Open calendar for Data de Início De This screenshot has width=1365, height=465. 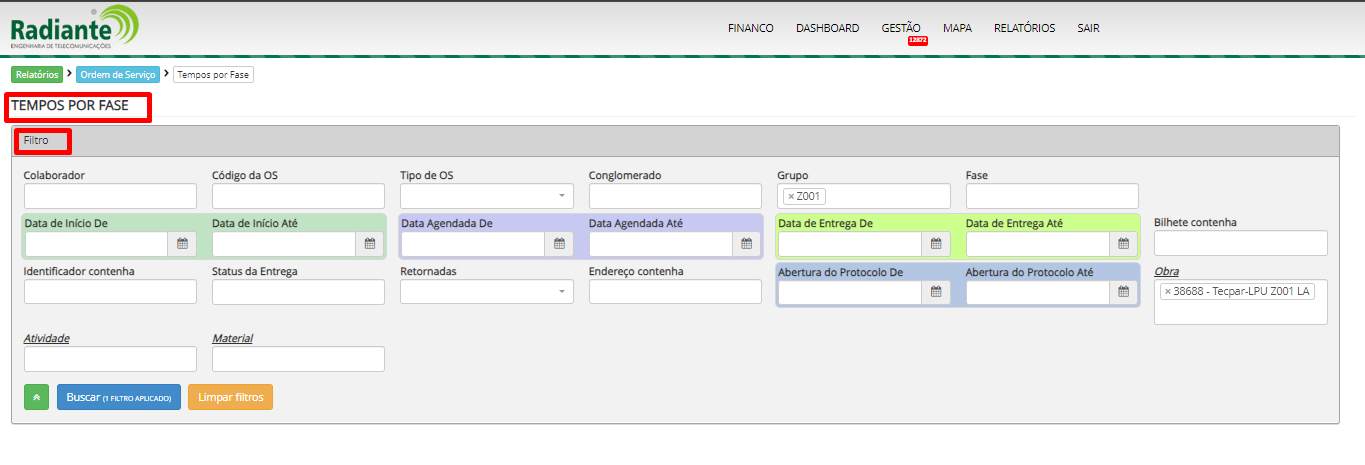(x=182, y=244)
